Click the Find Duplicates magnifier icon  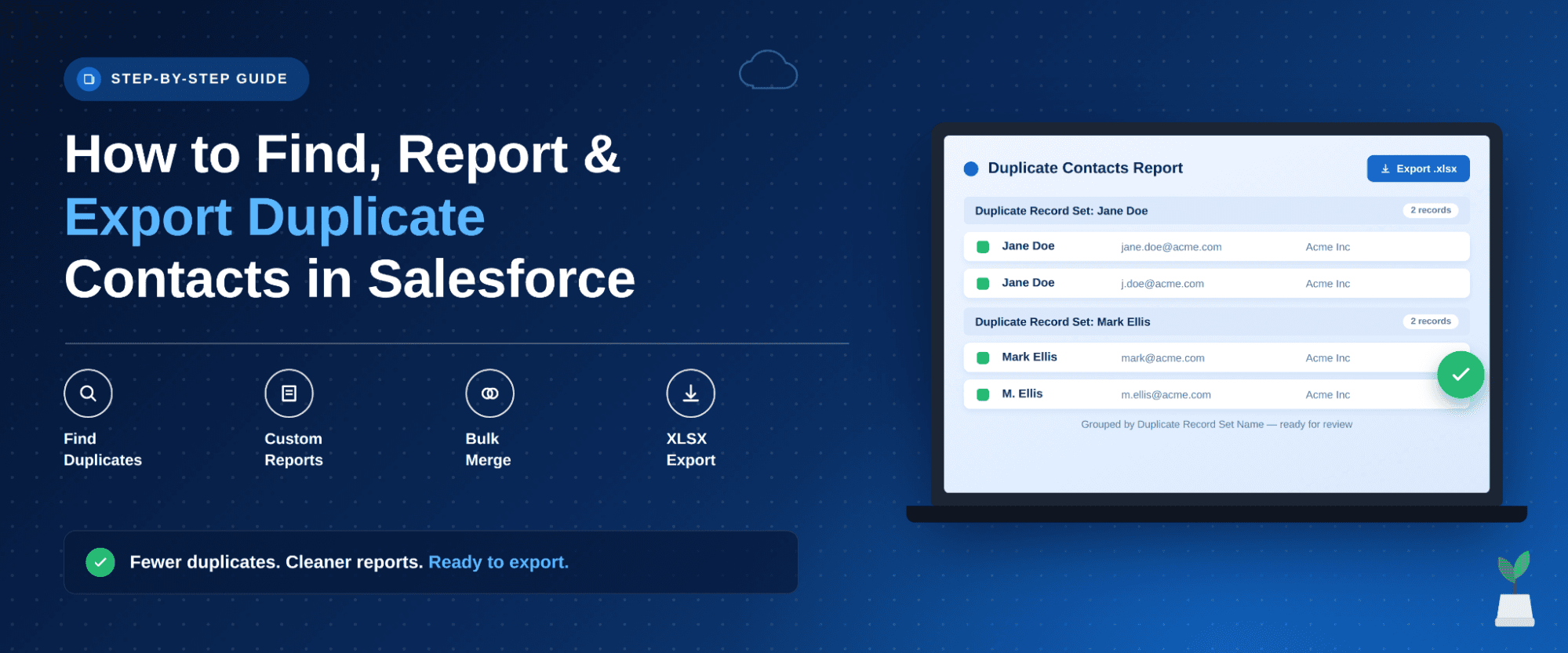pyautogui.click(x=88, y=394)
